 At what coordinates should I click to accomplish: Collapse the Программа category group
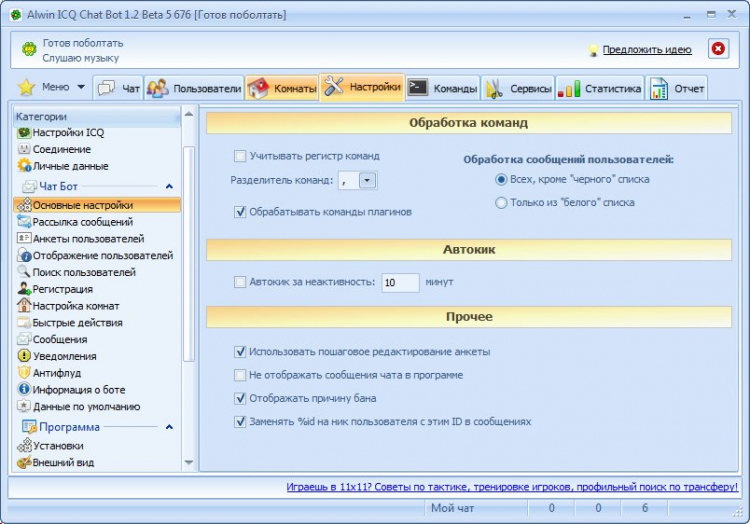[x=169, y=427]
